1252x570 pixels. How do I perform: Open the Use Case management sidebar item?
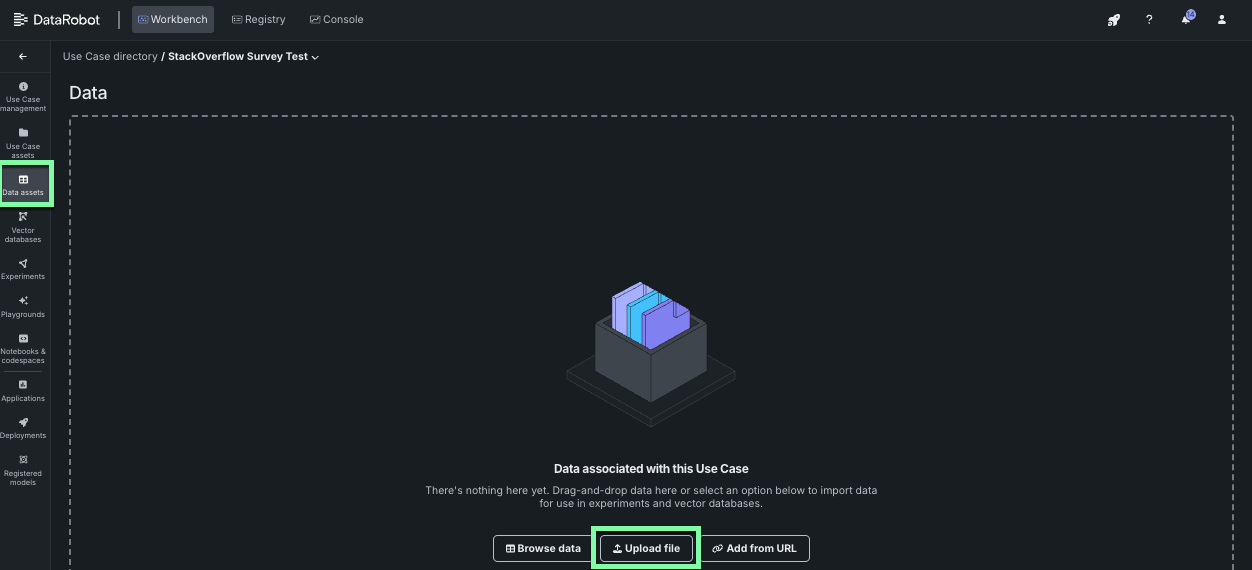pos(23,95)
